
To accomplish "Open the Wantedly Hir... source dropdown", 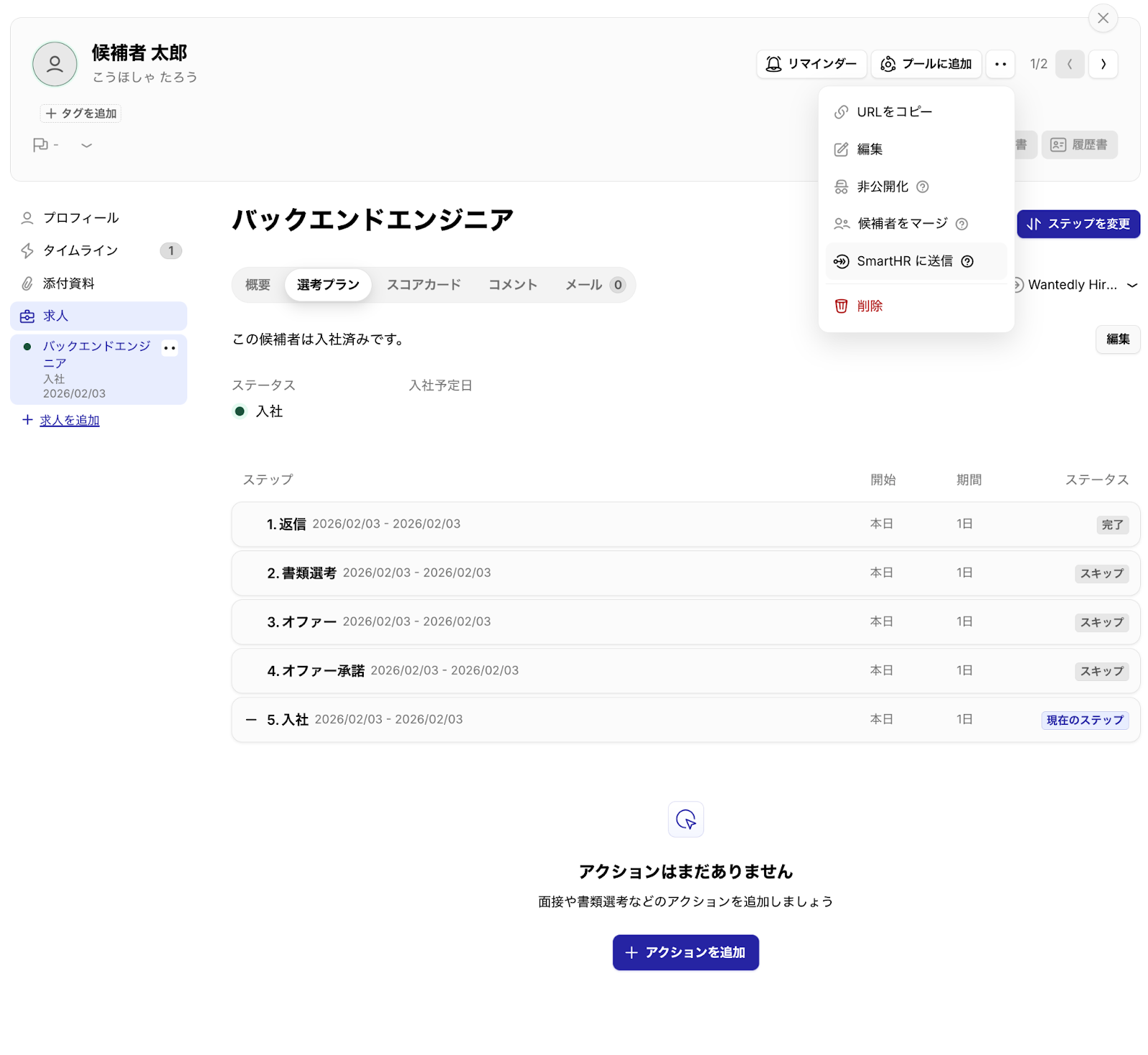I will pyautogui.click(x=1131, y=285).
